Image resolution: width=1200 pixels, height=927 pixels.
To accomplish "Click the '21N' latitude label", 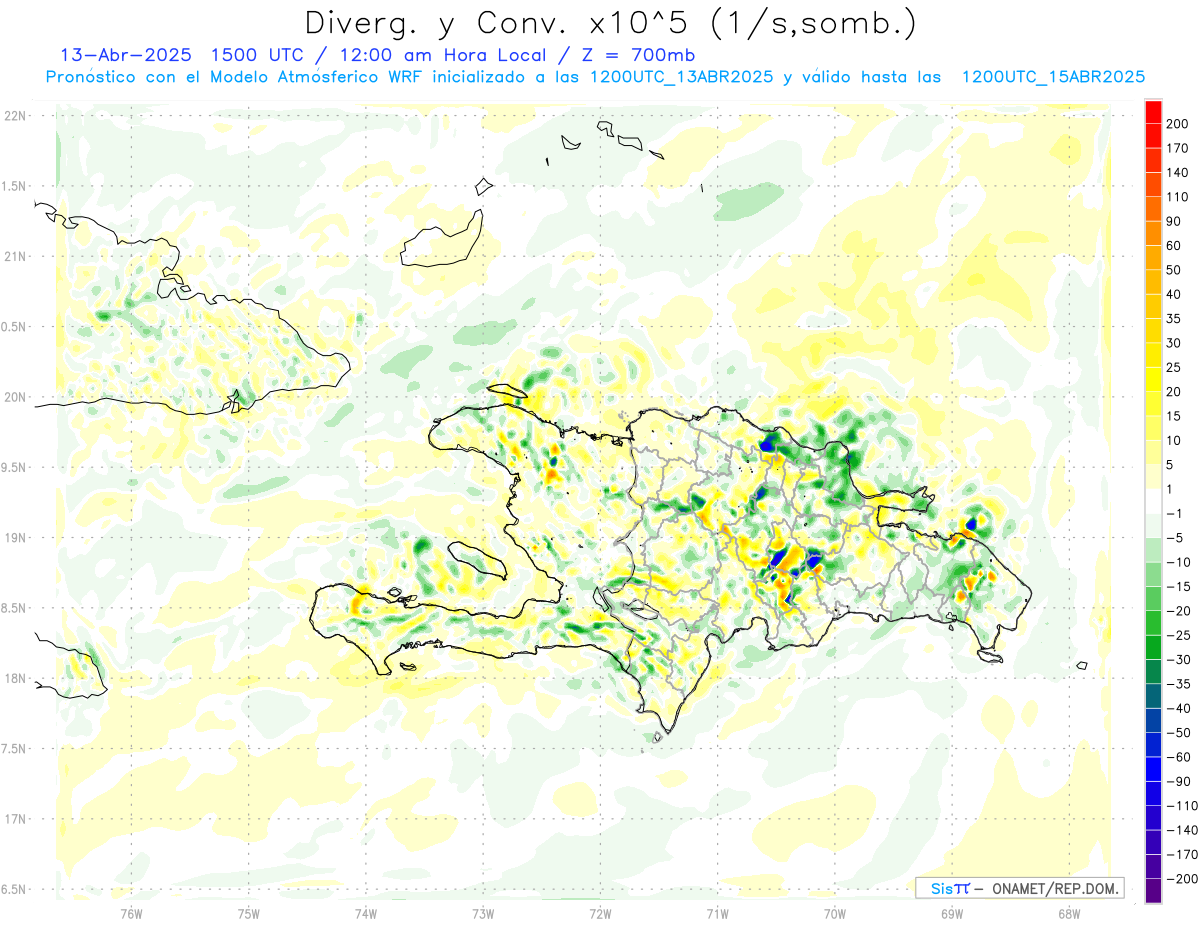I will tap(14, 256).
